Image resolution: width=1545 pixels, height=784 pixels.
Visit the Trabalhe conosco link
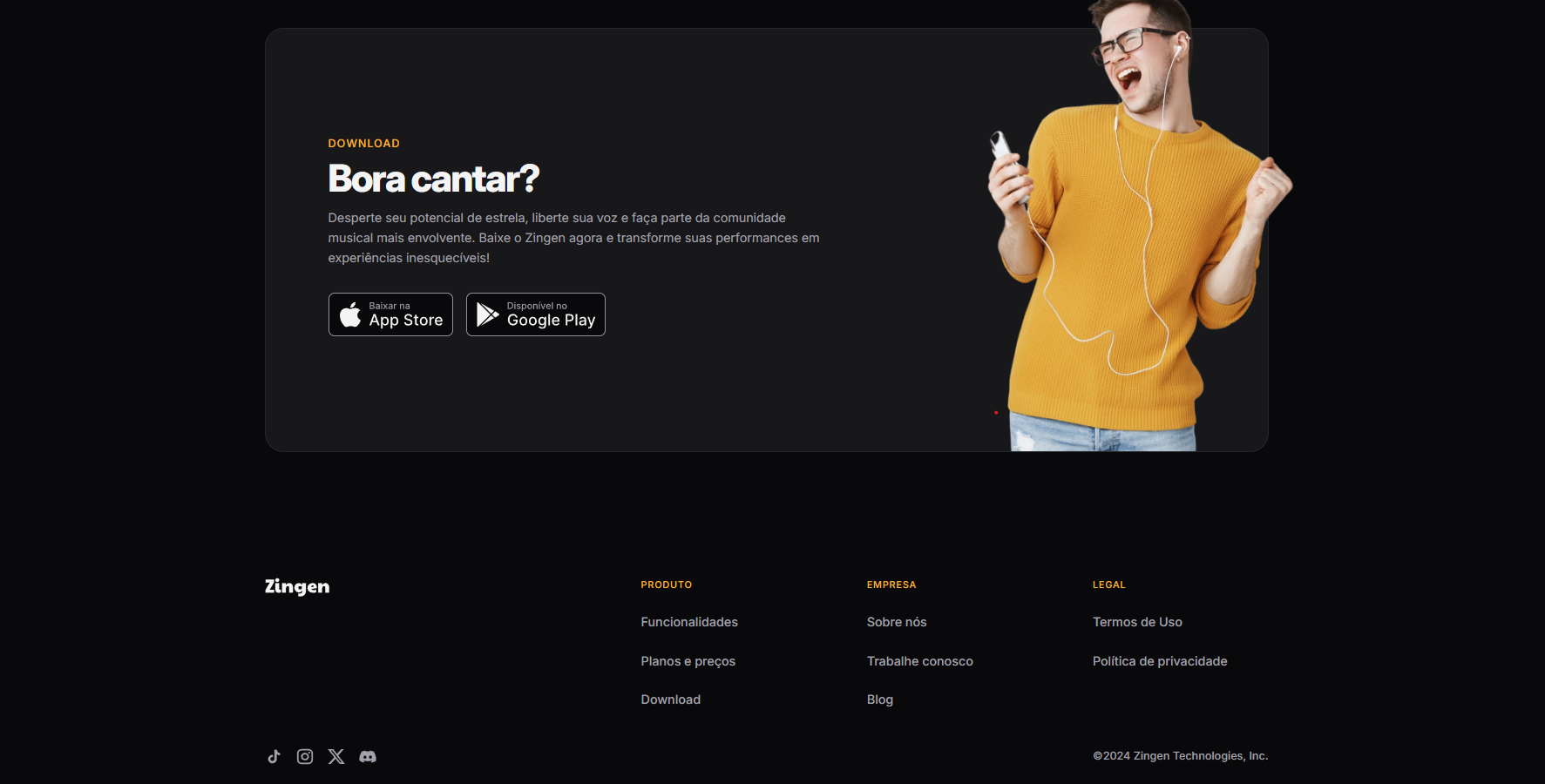920,661
